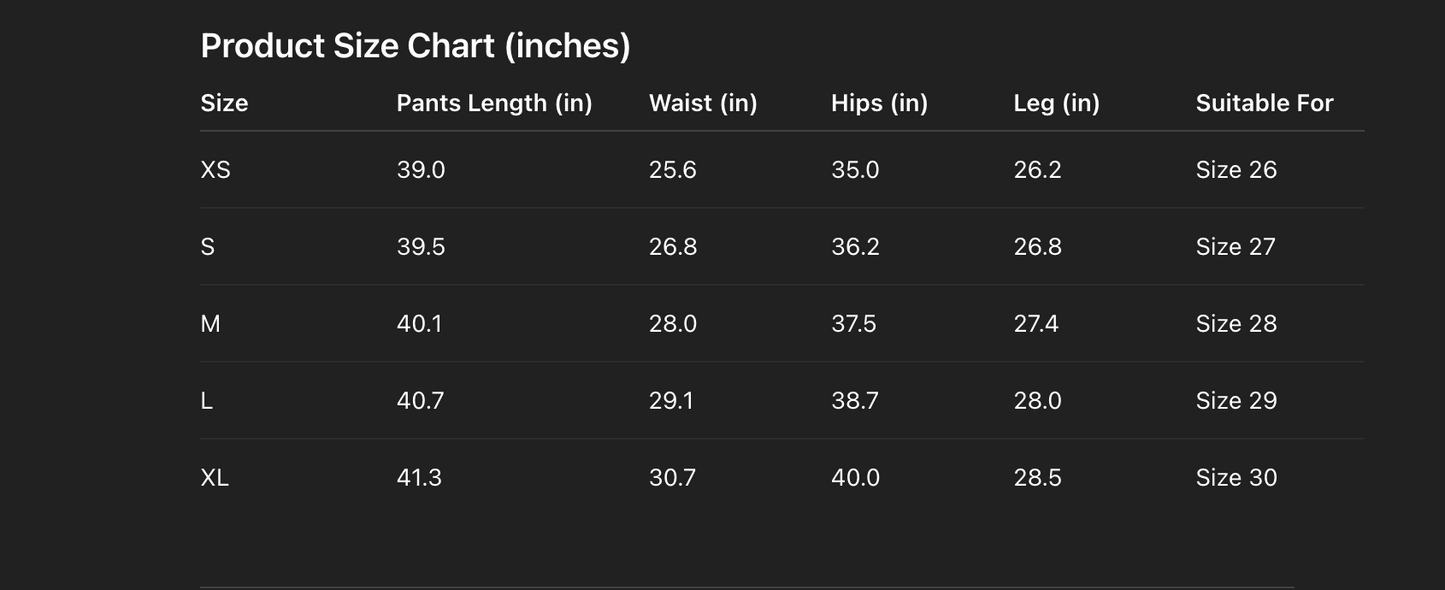Click the XS pants length value 39.0

(420, 170)
